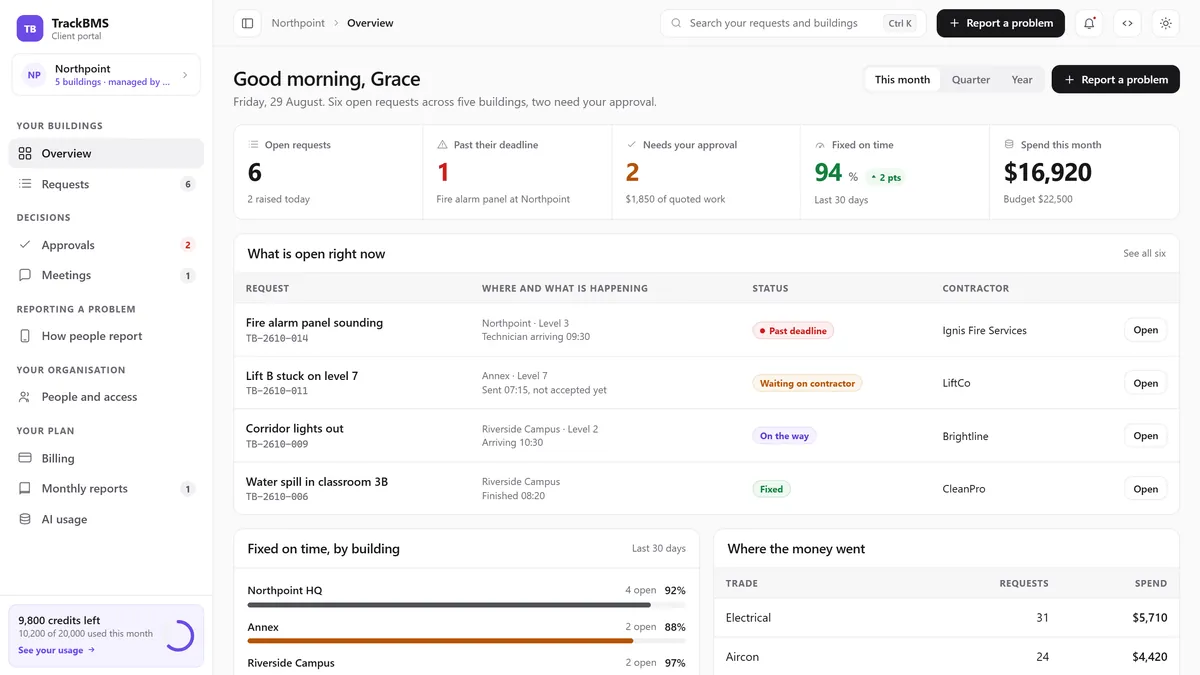The height and width of the screenshot is (675, 1200).
Task: Click the How people report phone icon
Action: point(25,336)
